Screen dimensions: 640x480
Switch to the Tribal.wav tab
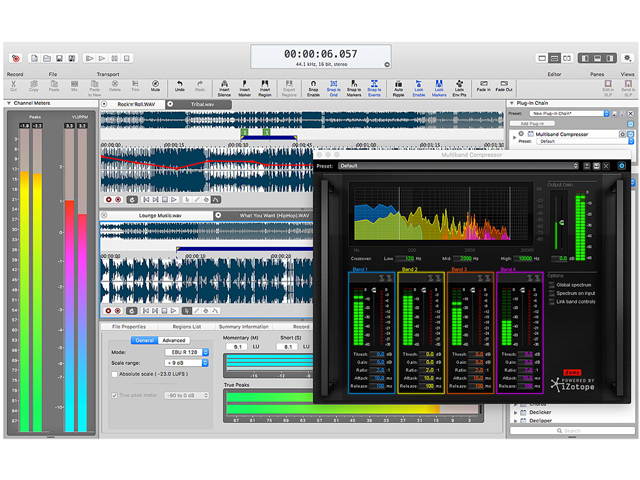[202, 104]
